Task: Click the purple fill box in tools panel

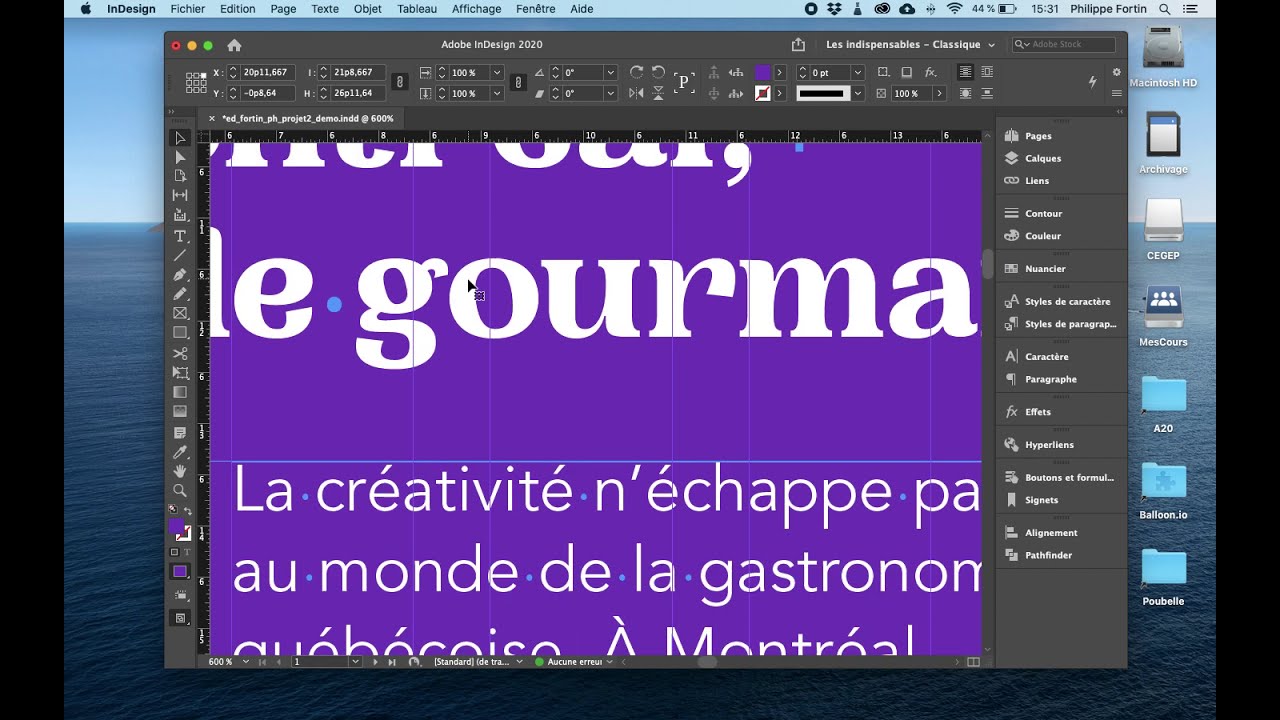Action: 177,527
